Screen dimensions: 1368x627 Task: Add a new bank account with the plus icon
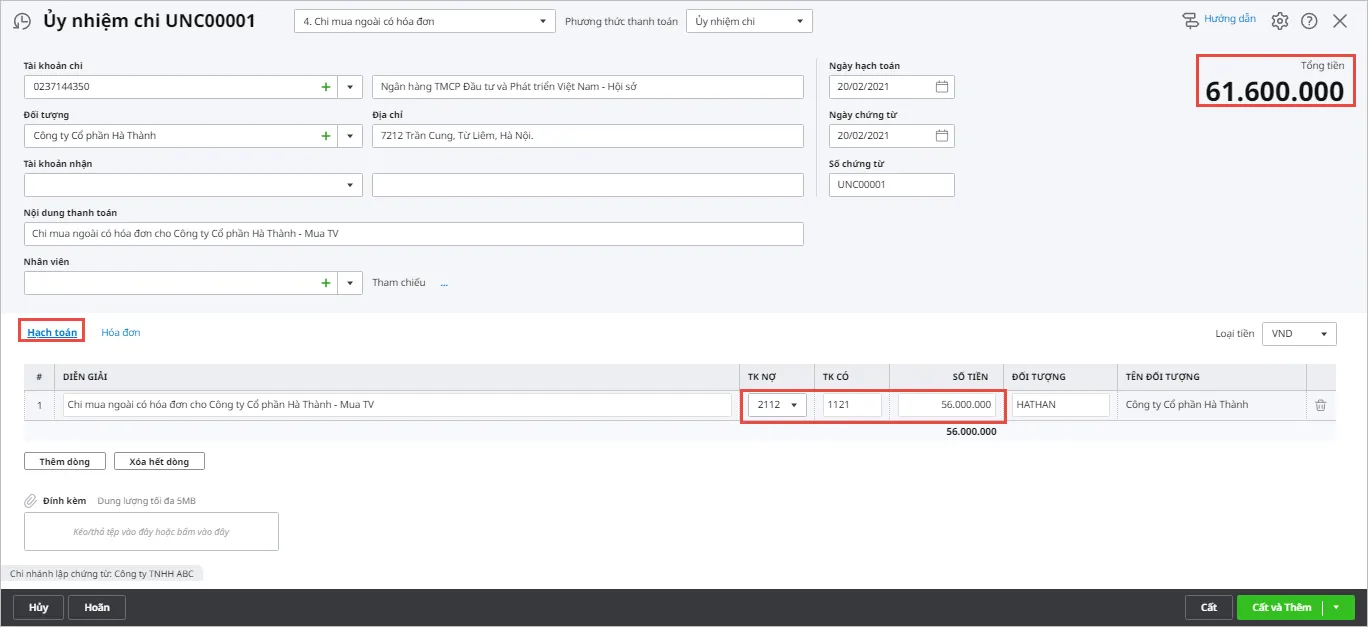(x=325, y=86)
